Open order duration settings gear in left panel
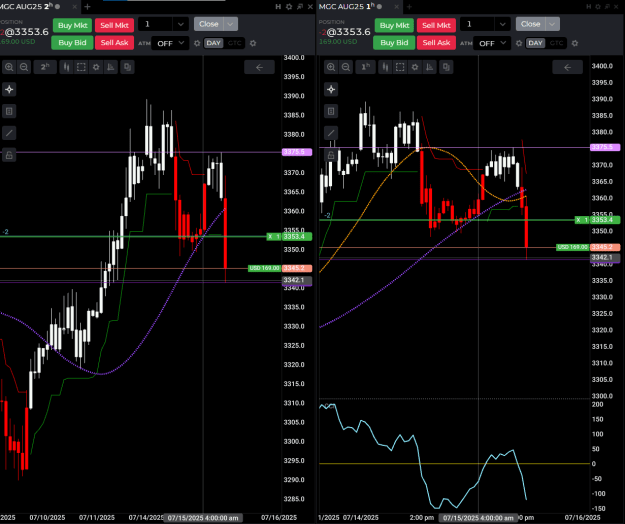Screen dimensions: 625x524 pos(253,43)
